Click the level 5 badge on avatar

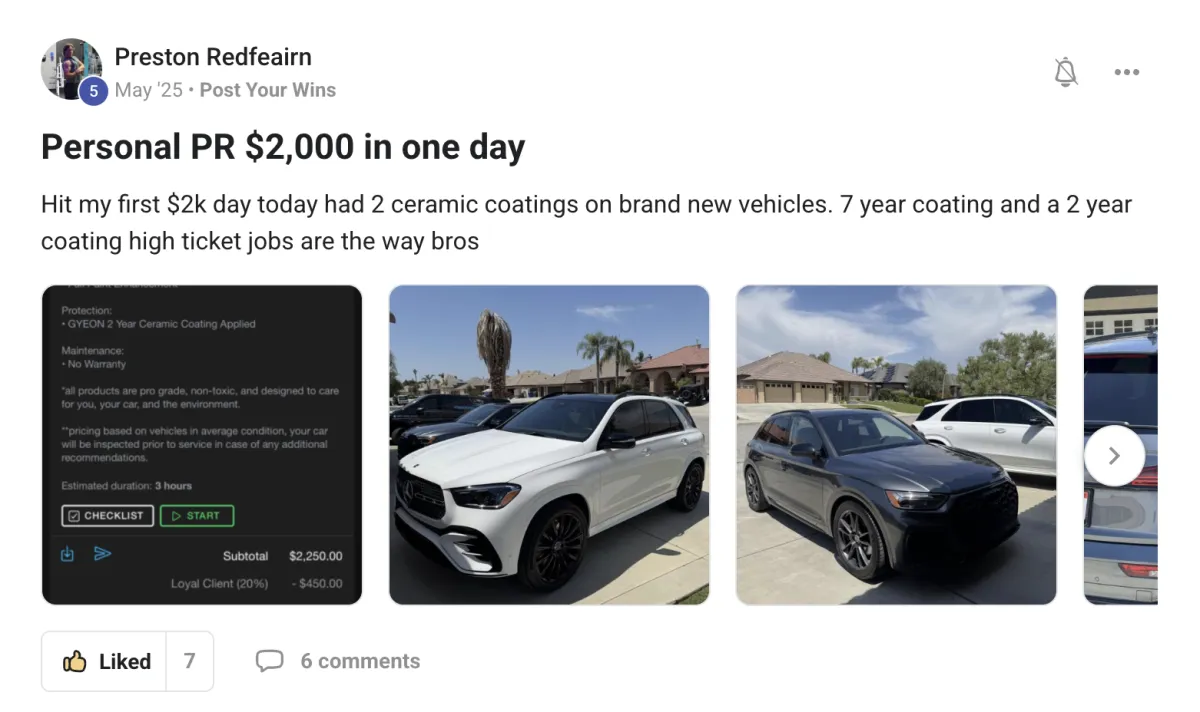(x=93, y=91)
